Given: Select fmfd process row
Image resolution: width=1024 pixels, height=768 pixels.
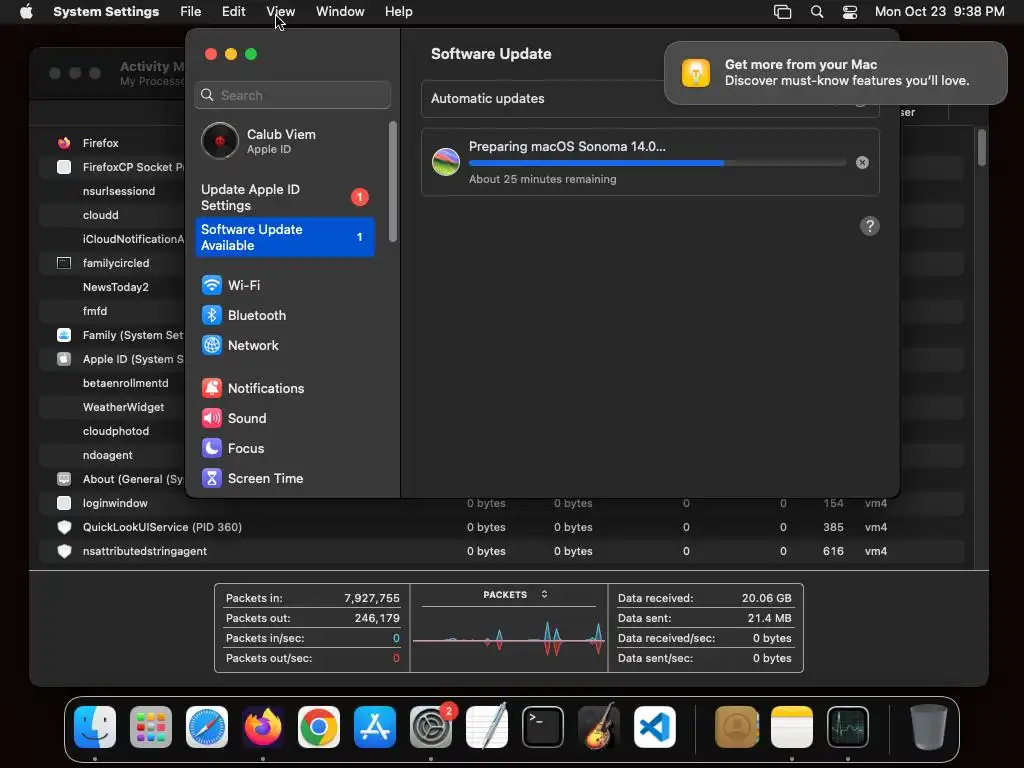Looking at the screenshot, I should pyautogui.click(x=111, y=312).
